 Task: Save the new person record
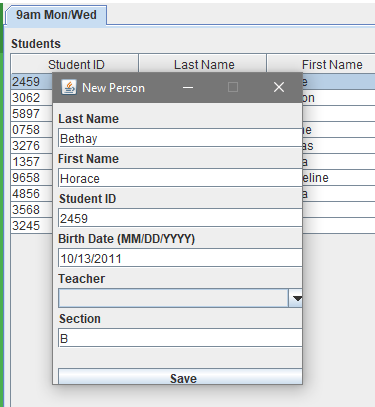point(180,377)
